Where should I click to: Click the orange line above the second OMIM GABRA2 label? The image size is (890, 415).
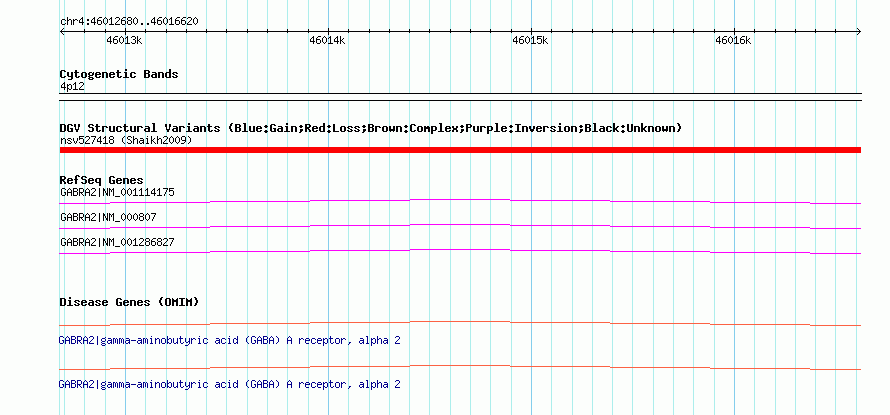click(x=460, y=367)
